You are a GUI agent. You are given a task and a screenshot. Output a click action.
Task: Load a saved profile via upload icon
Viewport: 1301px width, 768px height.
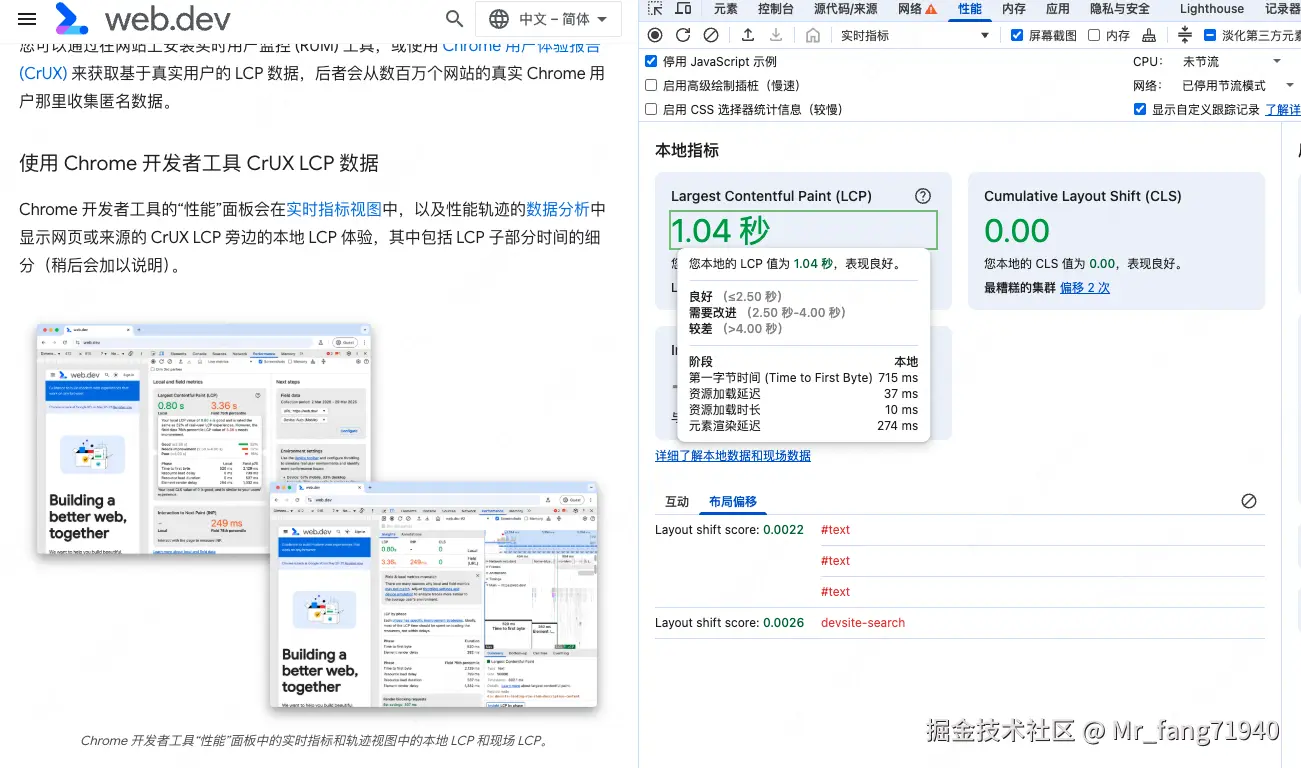pyautogui.click(x=747, y=33)
